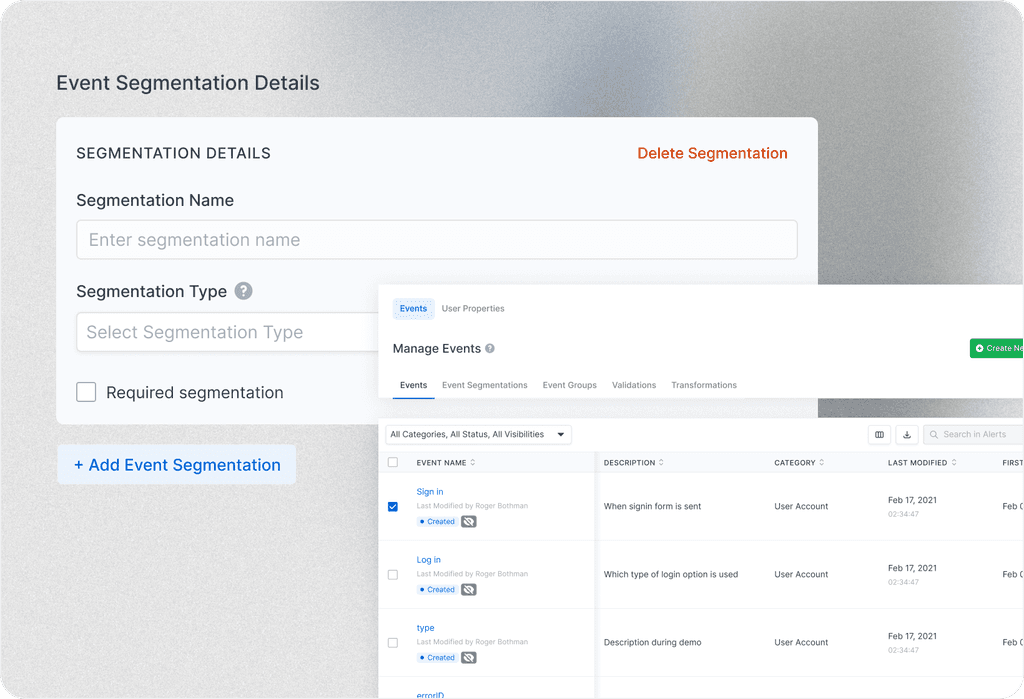1024x699 pixels.
Task: Click Created status badge in type row
Action: pyautogui.click(x=437, y=657)
